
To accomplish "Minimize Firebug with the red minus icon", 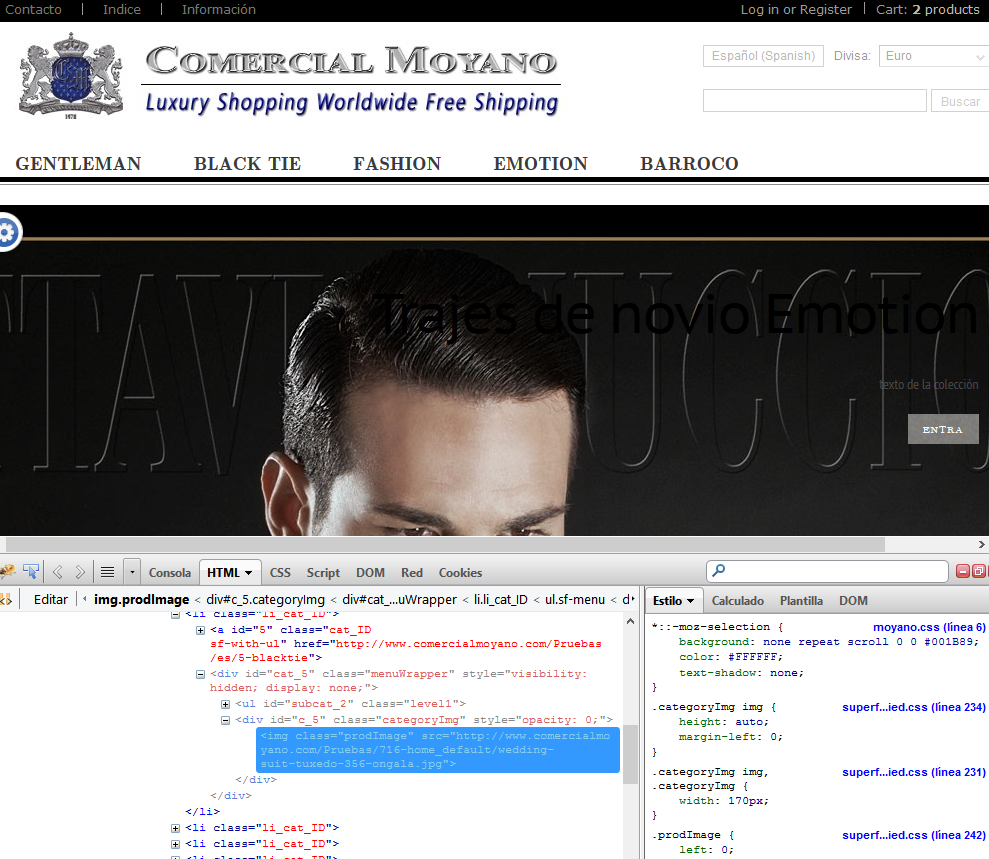I will [963, 571].
